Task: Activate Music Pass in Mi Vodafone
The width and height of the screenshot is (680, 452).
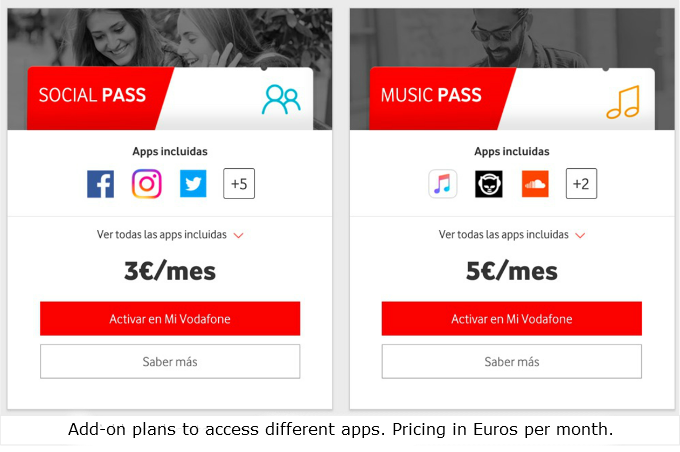Action: coord(512,318)
